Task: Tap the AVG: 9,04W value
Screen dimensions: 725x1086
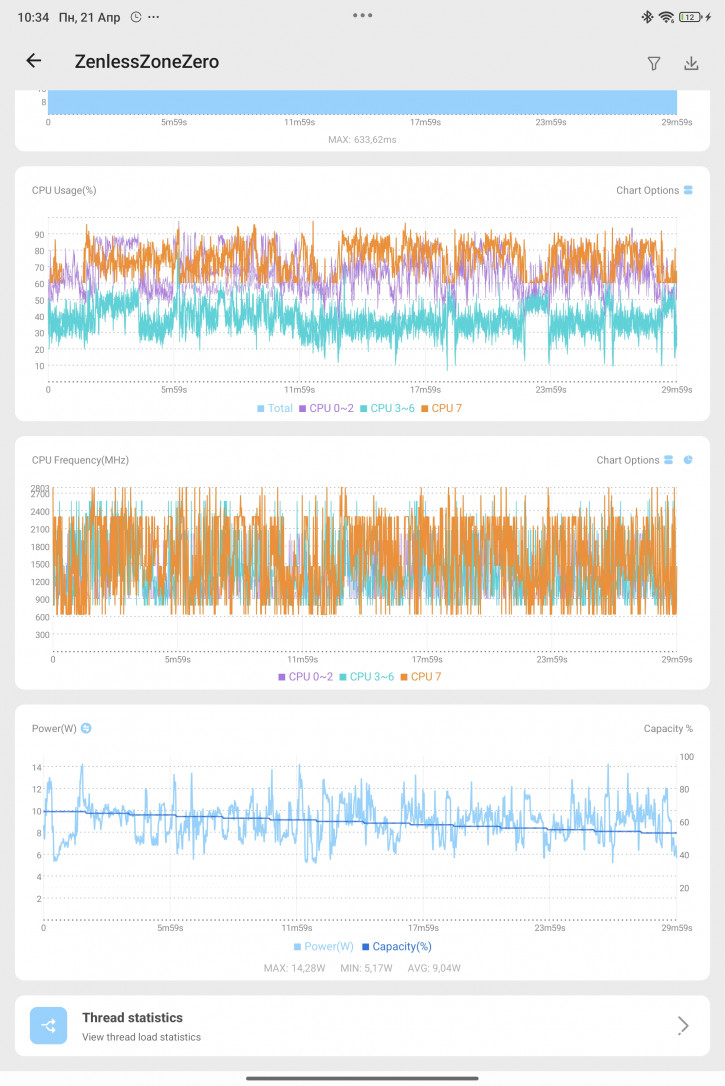Action: [x=434, y=968]
